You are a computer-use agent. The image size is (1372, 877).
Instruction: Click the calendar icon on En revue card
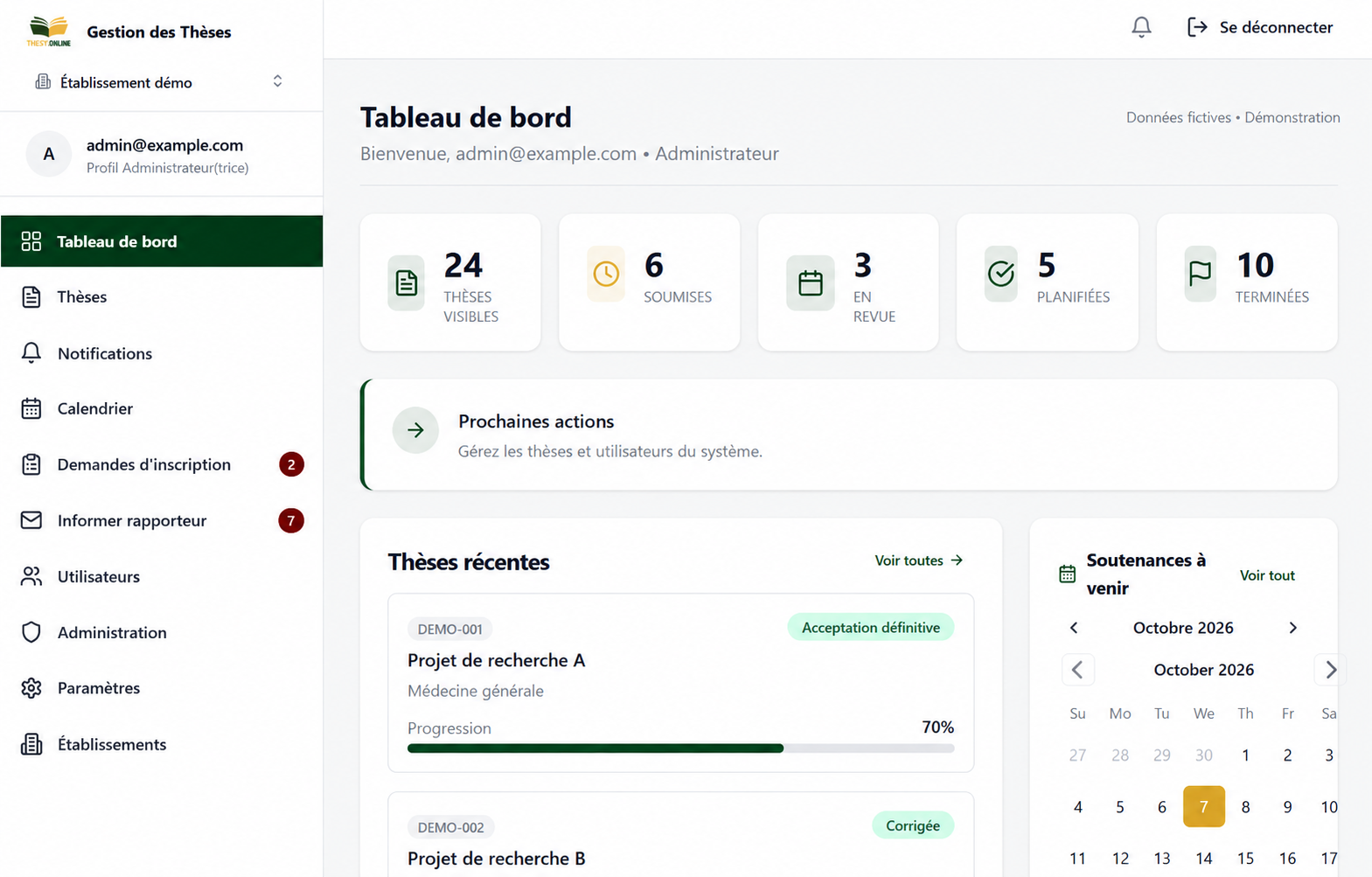(x=811, y=282)
